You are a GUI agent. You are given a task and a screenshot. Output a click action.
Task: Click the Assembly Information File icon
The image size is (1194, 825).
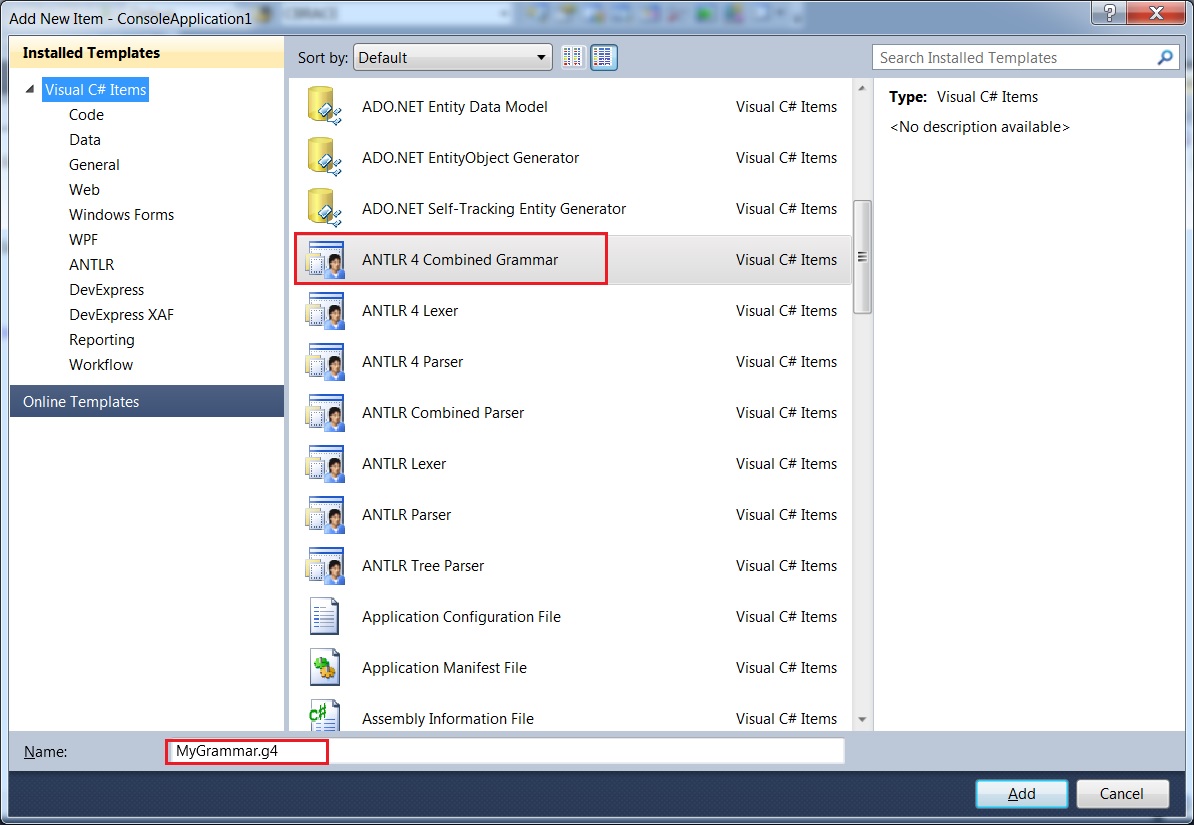pyautogui.click(x=324, y=716)
